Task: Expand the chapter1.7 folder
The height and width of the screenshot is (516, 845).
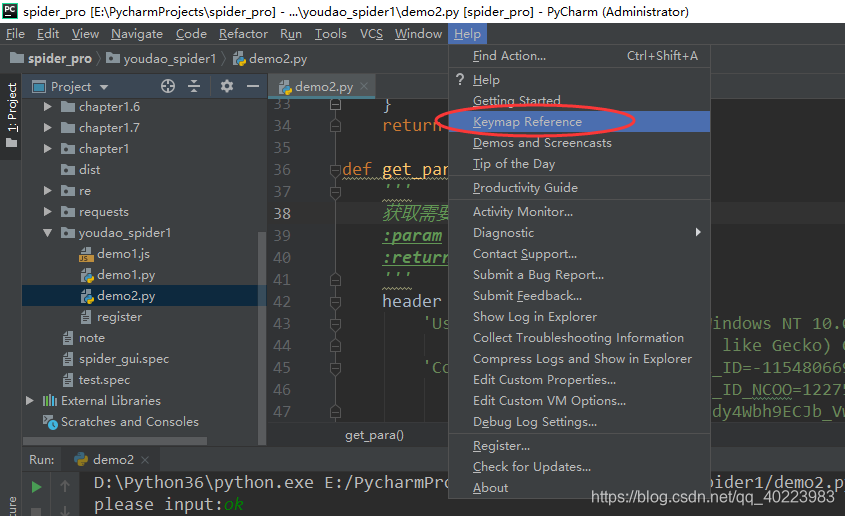Action: coord(47,128)
